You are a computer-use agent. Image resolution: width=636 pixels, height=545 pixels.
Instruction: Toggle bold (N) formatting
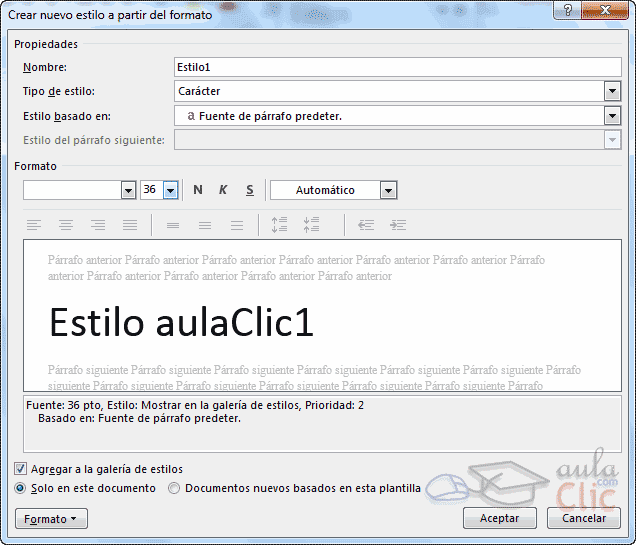[x=198, y=190]
